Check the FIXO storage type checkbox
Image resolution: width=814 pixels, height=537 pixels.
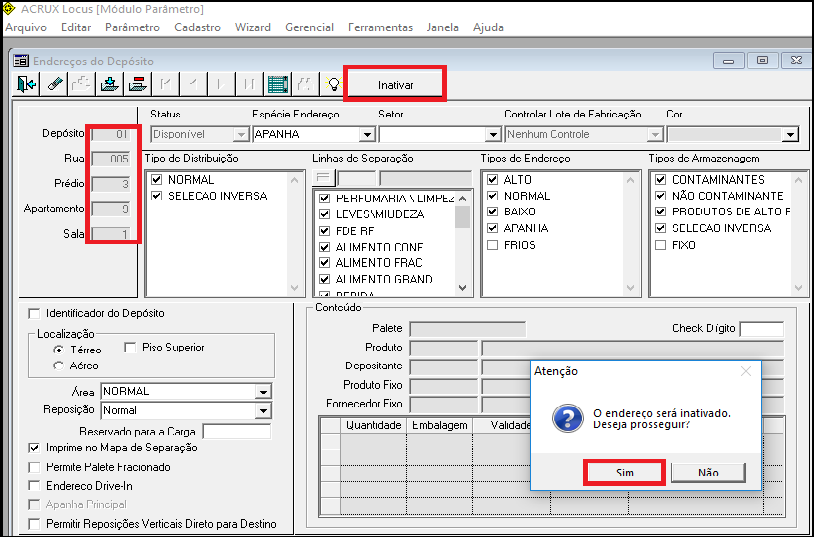click(x=660, y=245)
